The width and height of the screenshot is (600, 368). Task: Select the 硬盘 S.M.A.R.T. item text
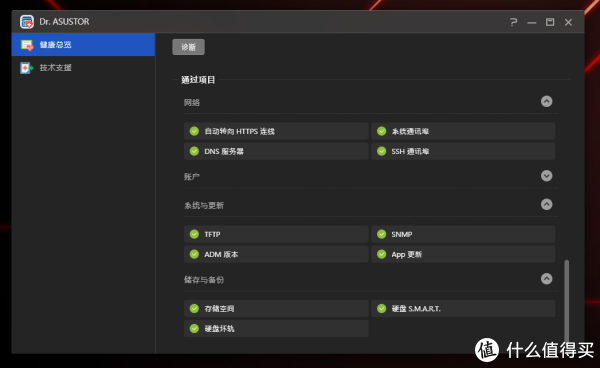416,309
